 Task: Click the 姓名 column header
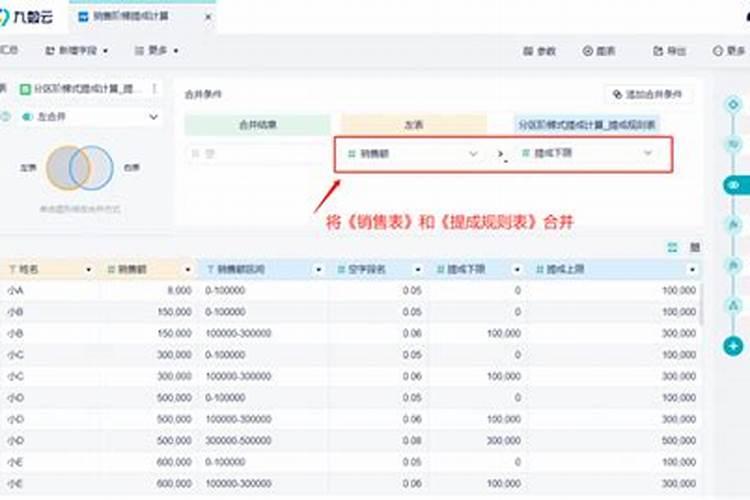click(49, 270)
